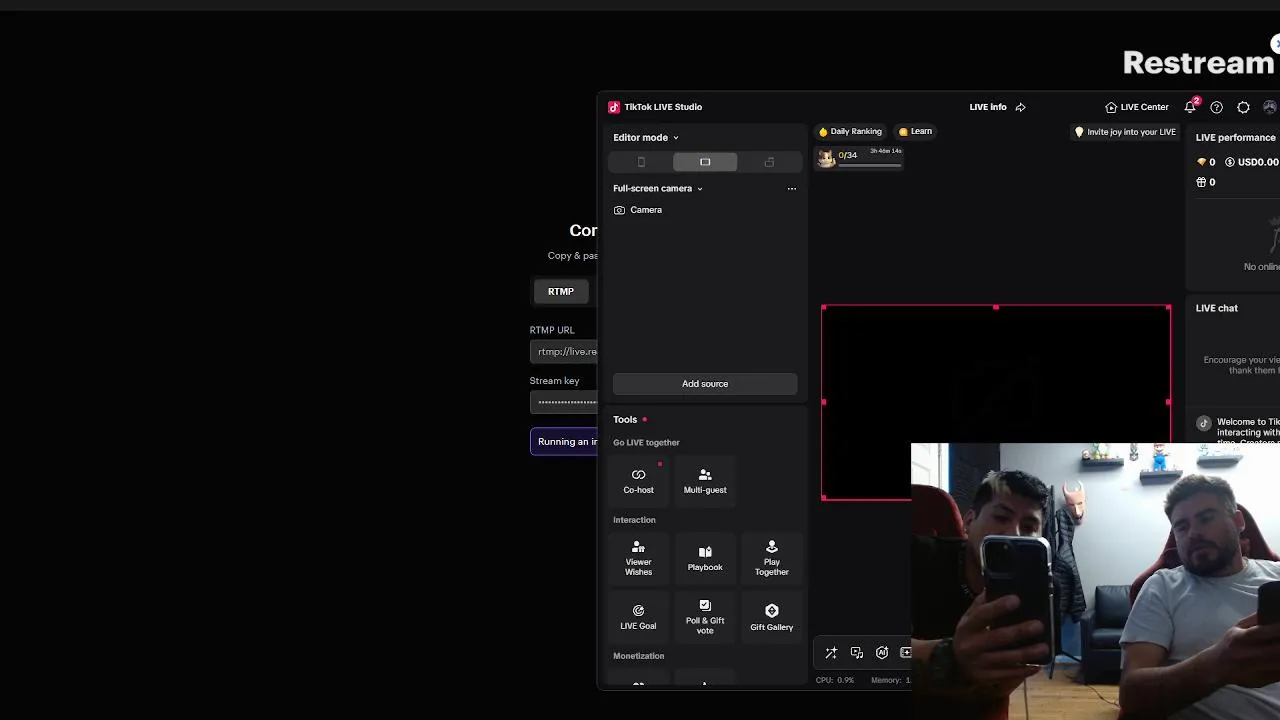Click Stream key field in Restream window
This screenshot has height=720, width=1280.
(564, 402)
